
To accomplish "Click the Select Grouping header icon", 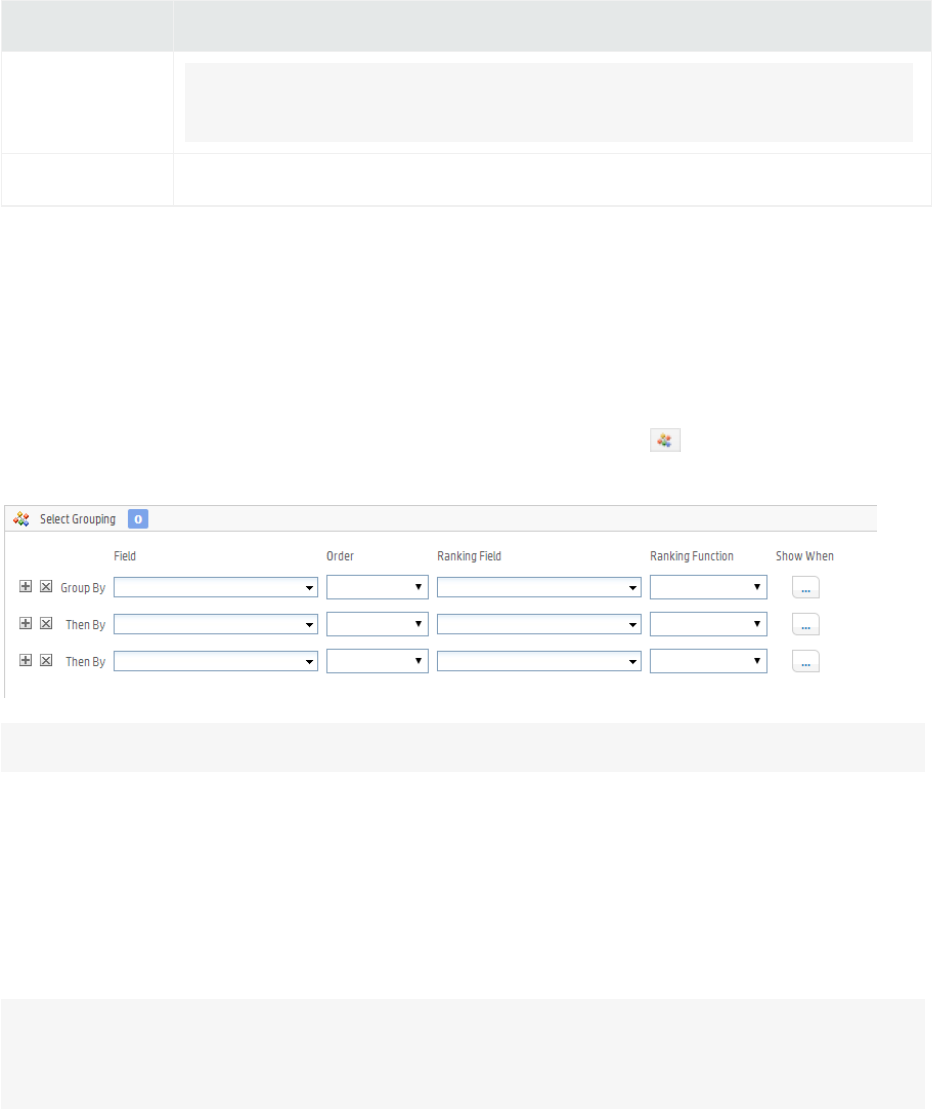I will coord(21,519).
